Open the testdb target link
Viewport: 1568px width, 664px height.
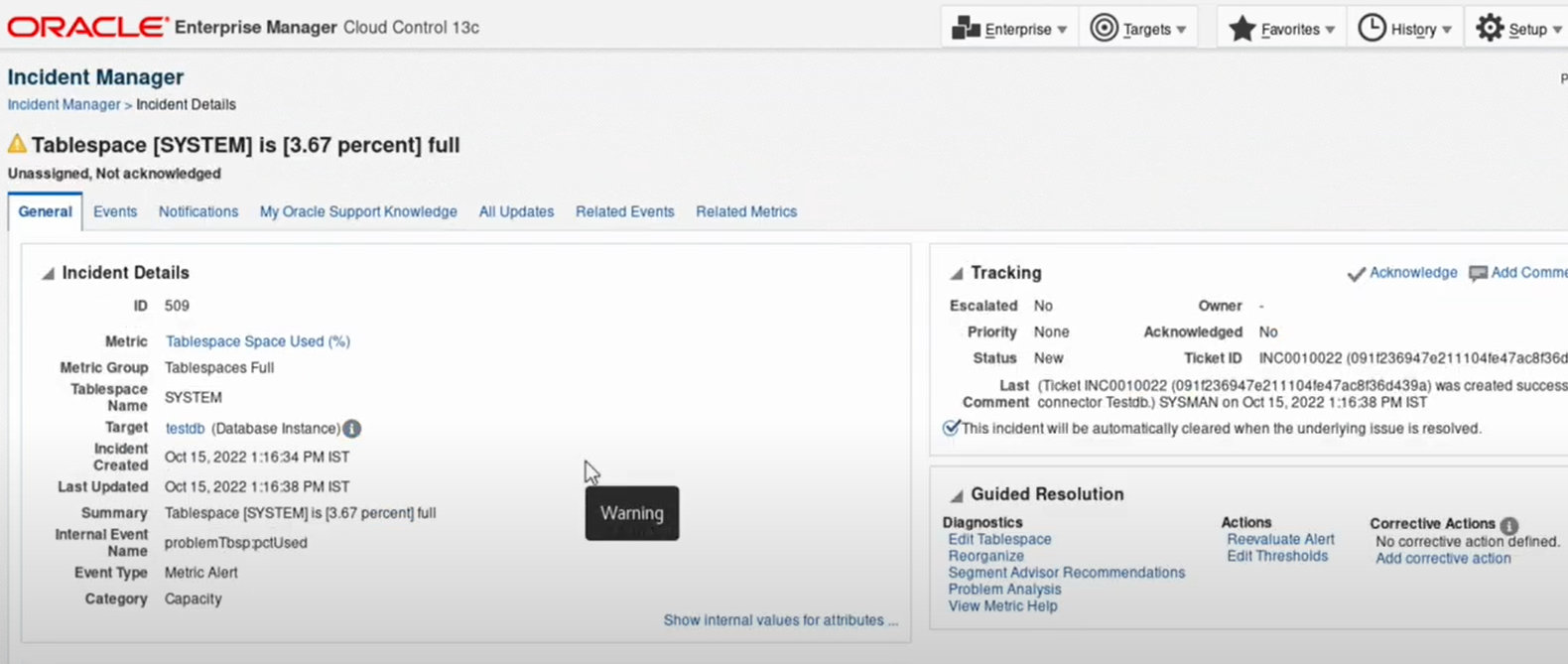coord(185,429)
